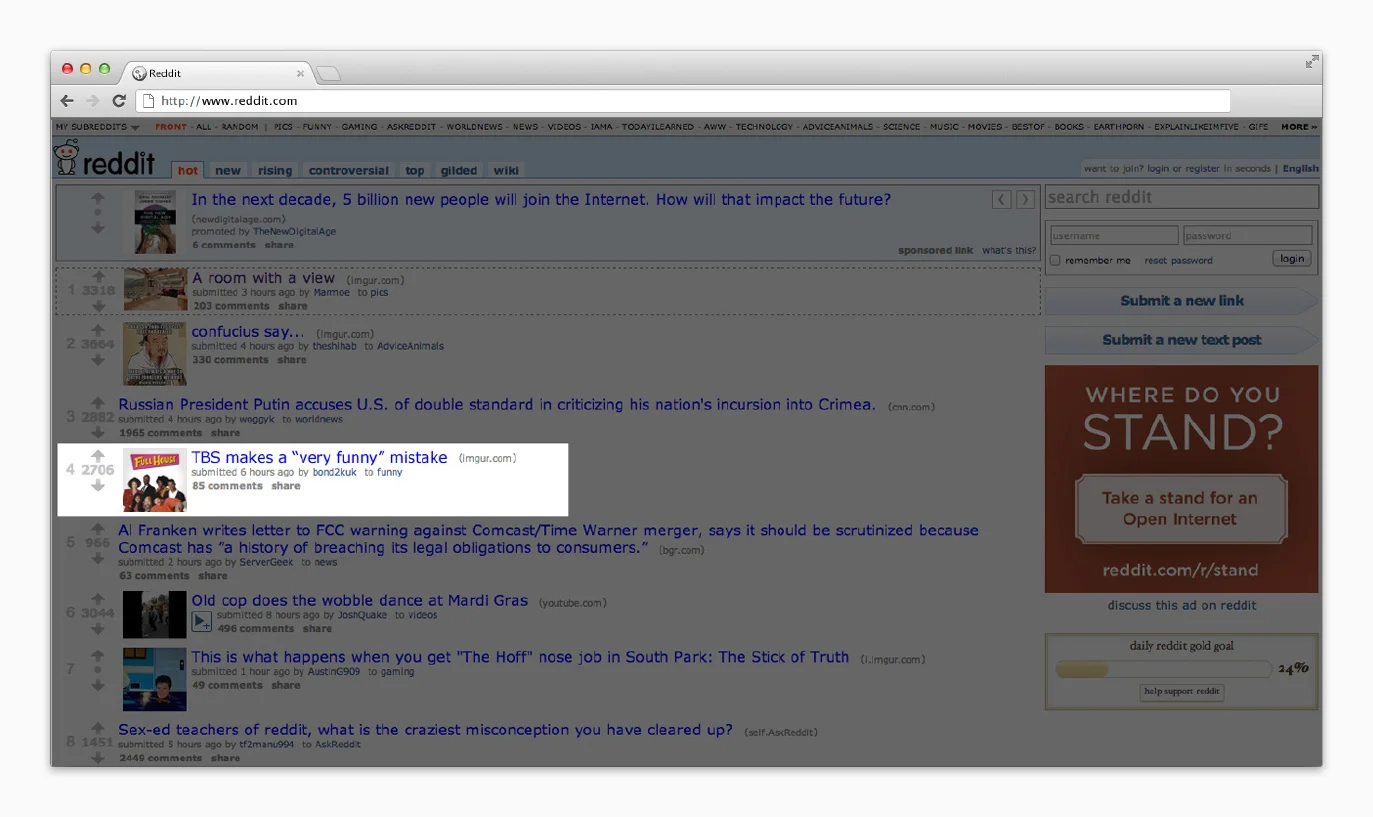The width and height of the screenshot is (1373, 817).
Task: Open the 'top' tab
Action: click(415, 170)
